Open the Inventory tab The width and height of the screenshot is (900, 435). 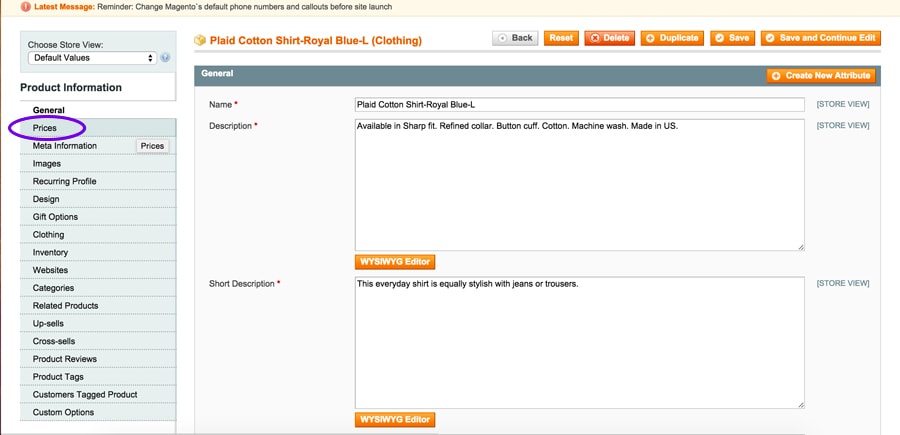click(98, 253)
